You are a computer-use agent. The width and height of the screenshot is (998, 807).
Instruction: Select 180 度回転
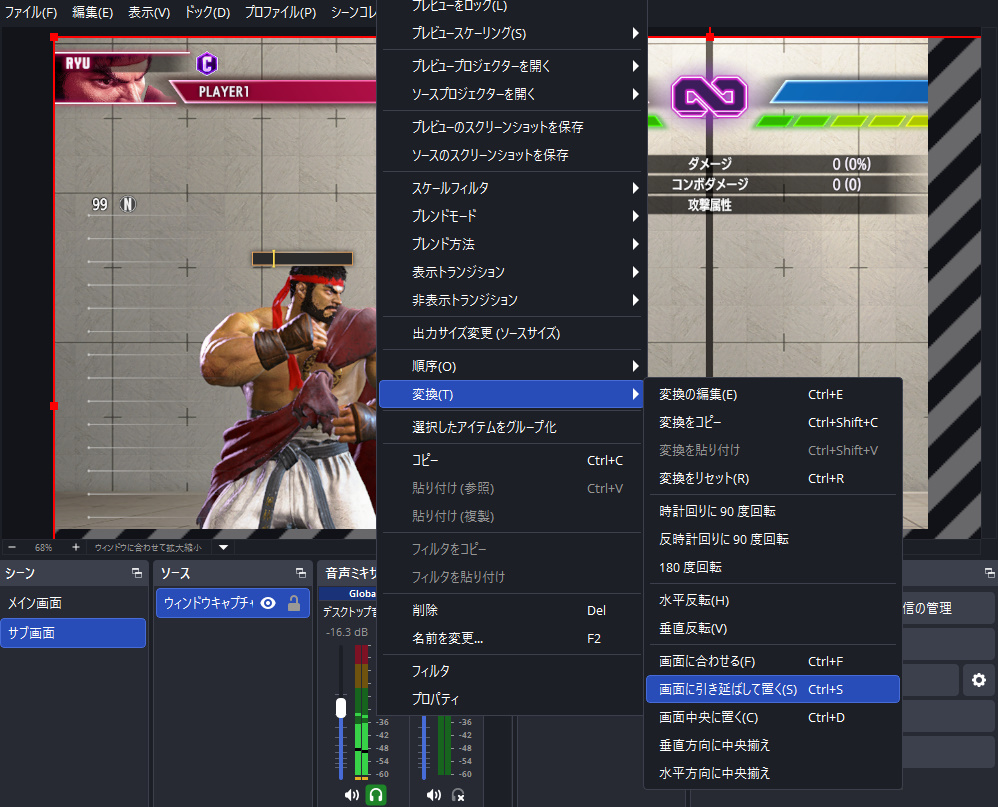773,567
